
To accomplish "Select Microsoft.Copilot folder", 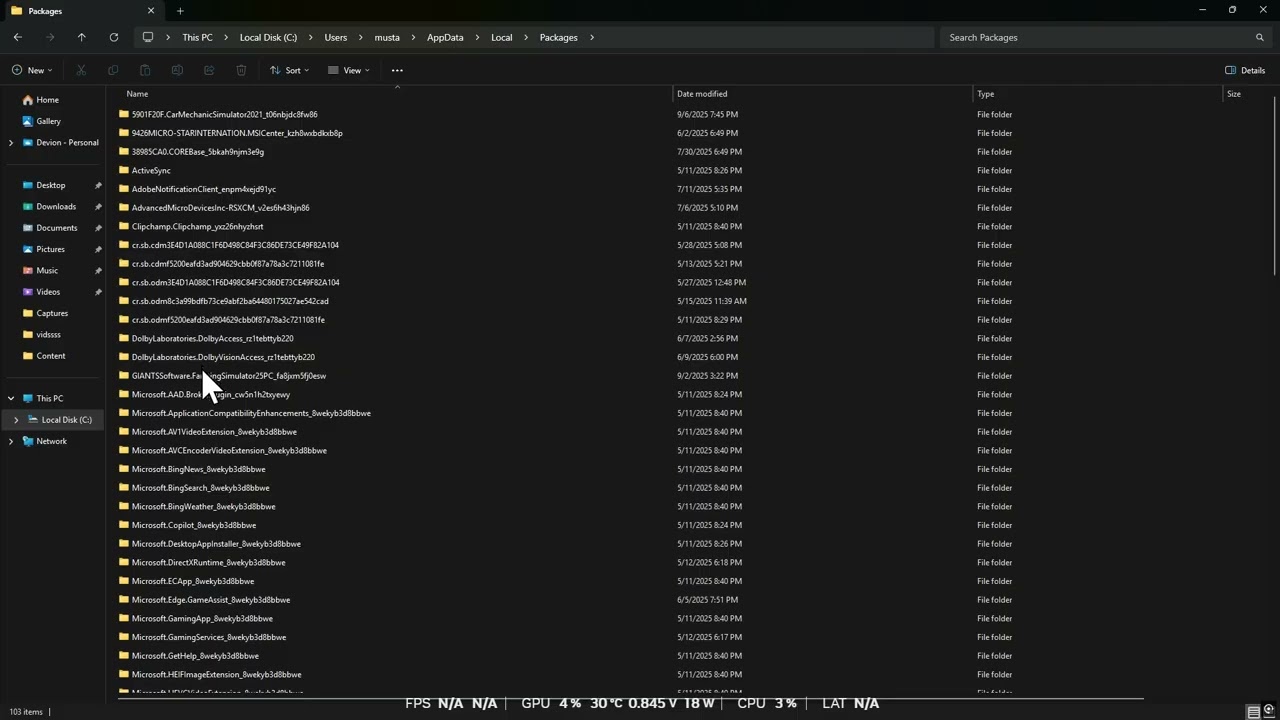I will click(x=193, y=525).
